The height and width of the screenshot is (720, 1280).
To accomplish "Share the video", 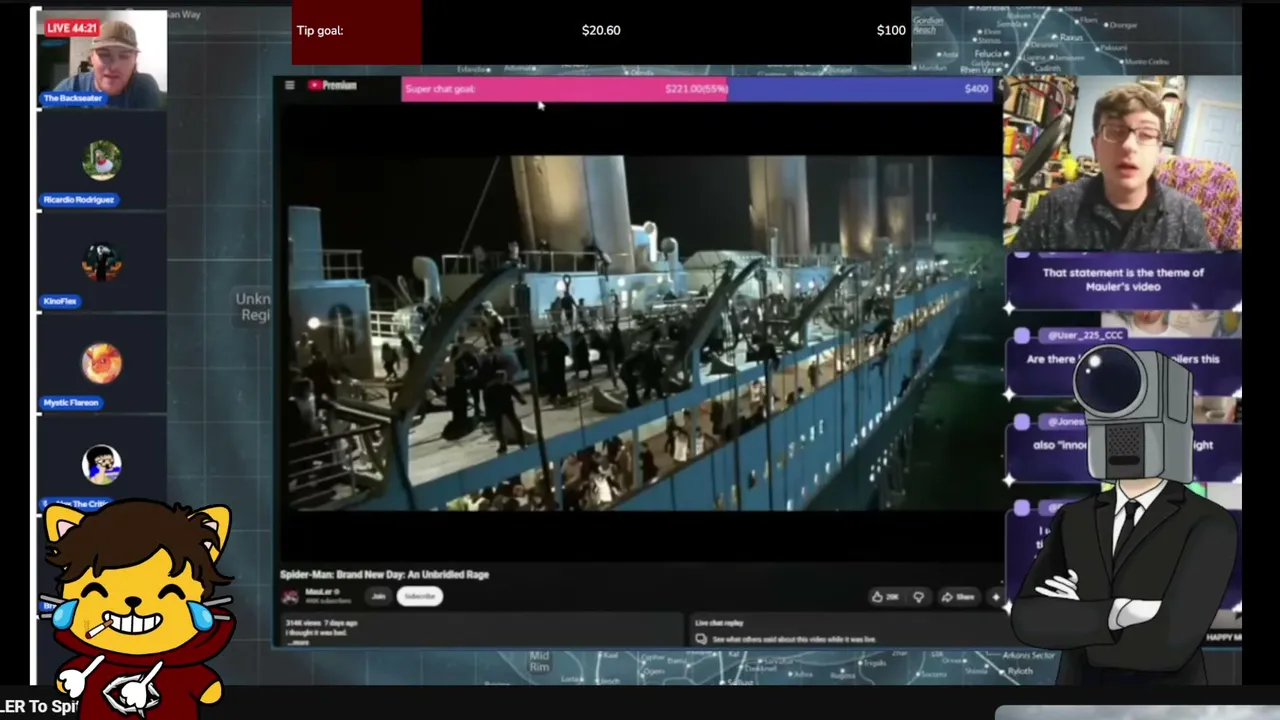I will (x=958, y=597).
